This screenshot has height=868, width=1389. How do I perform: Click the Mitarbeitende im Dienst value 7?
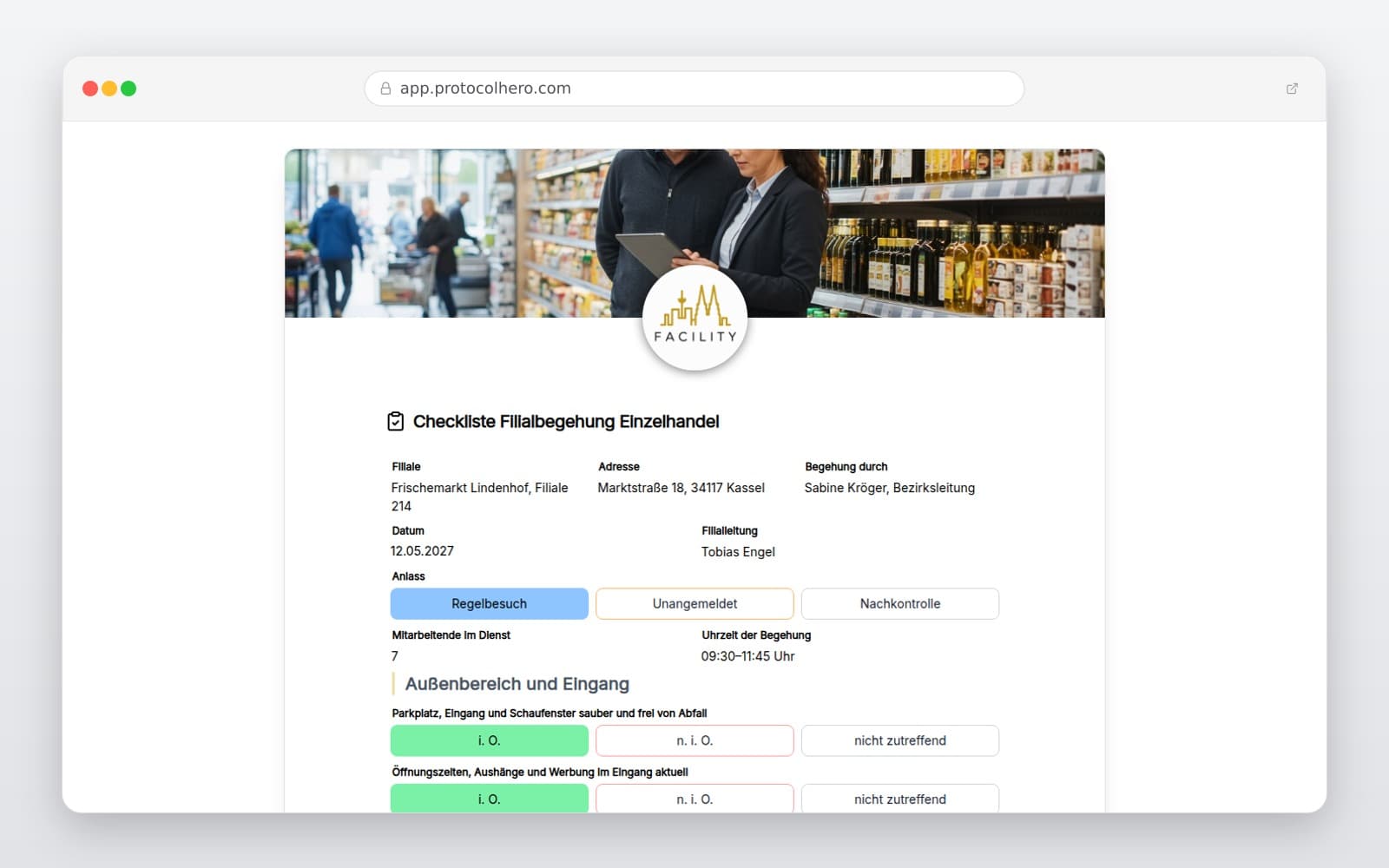[395, 656]
